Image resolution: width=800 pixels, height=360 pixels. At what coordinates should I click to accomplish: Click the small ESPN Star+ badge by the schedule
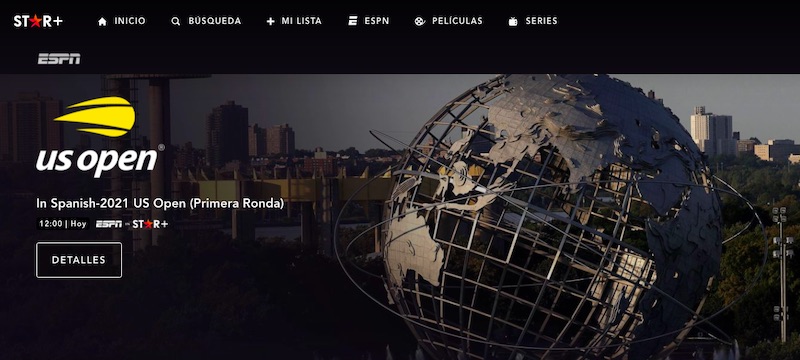click(132, 224)
